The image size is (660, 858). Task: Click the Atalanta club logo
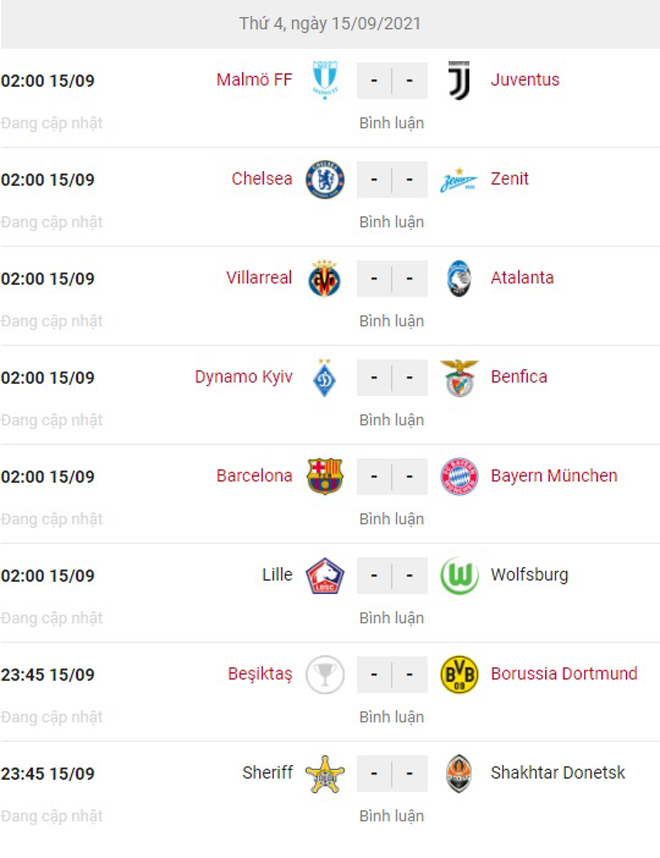tap(459, 279)
